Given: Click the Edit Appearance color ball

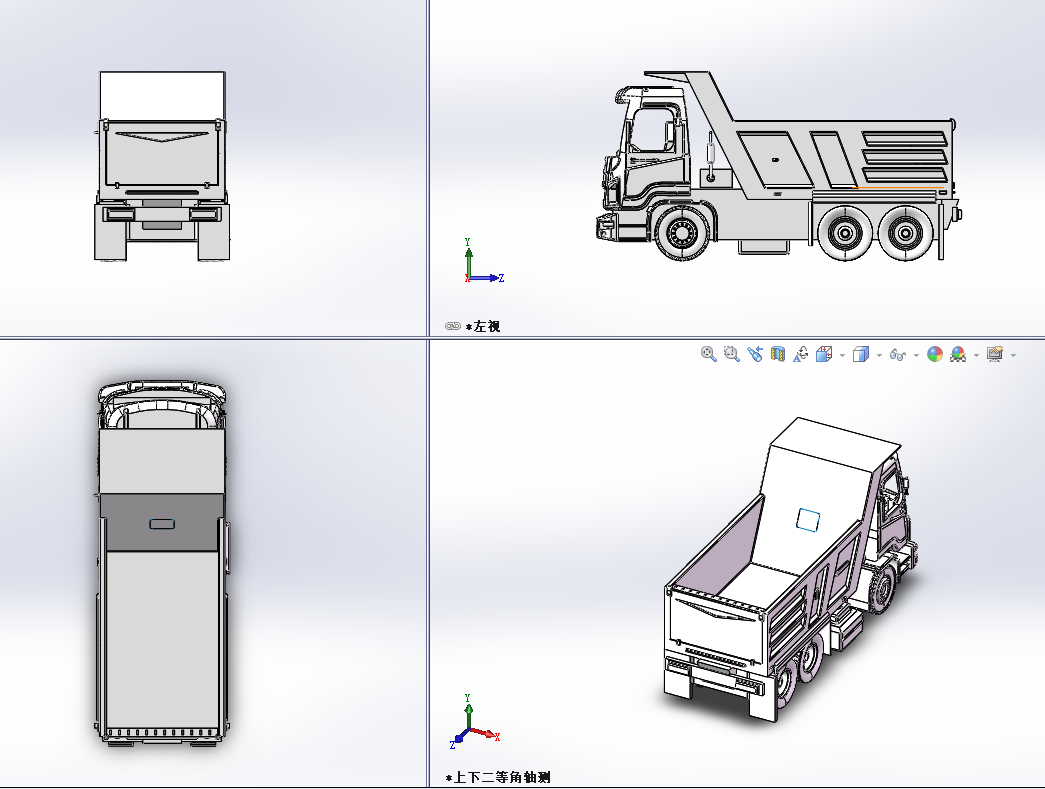Looking at the screenshot, I should click(934, 354).
